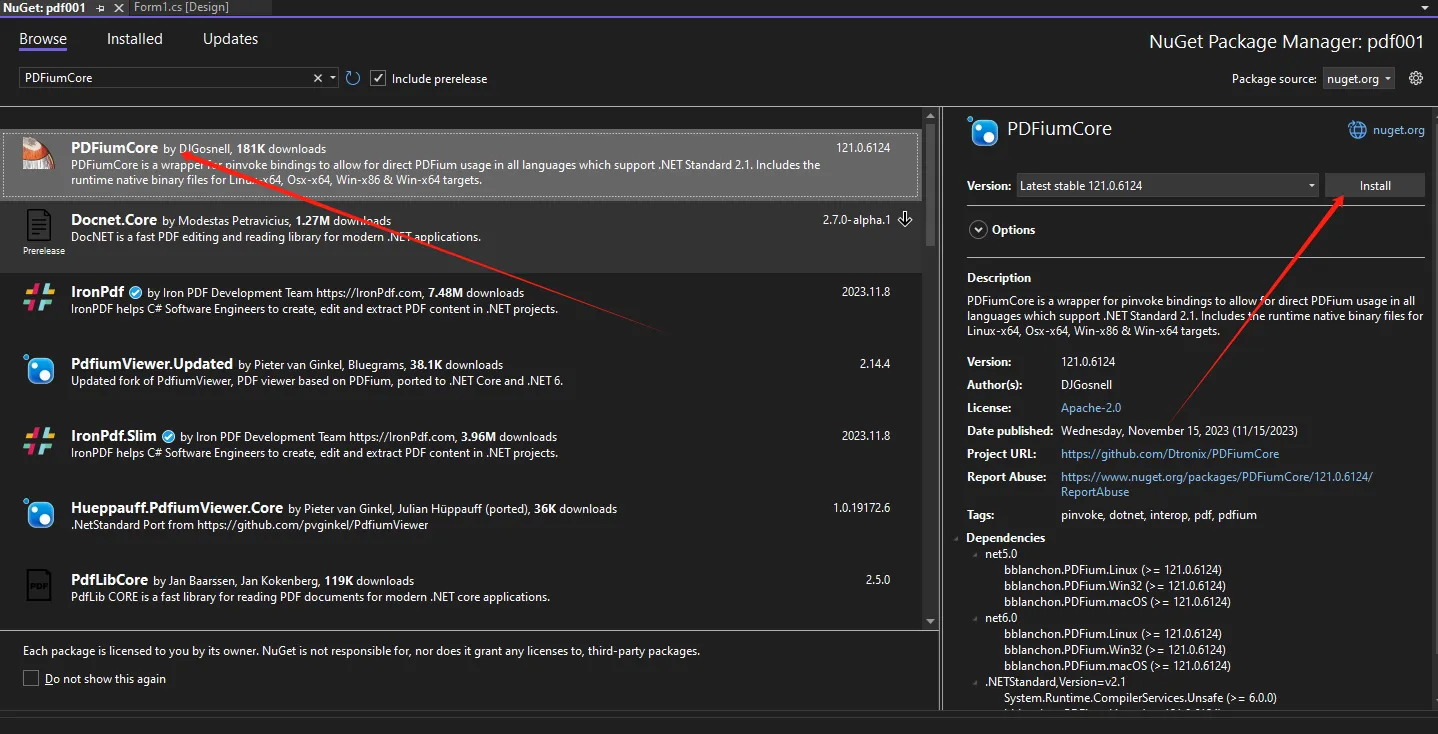Click inside the package search box
Viewport: 1438px width, 734px height.
click(165, 78)
